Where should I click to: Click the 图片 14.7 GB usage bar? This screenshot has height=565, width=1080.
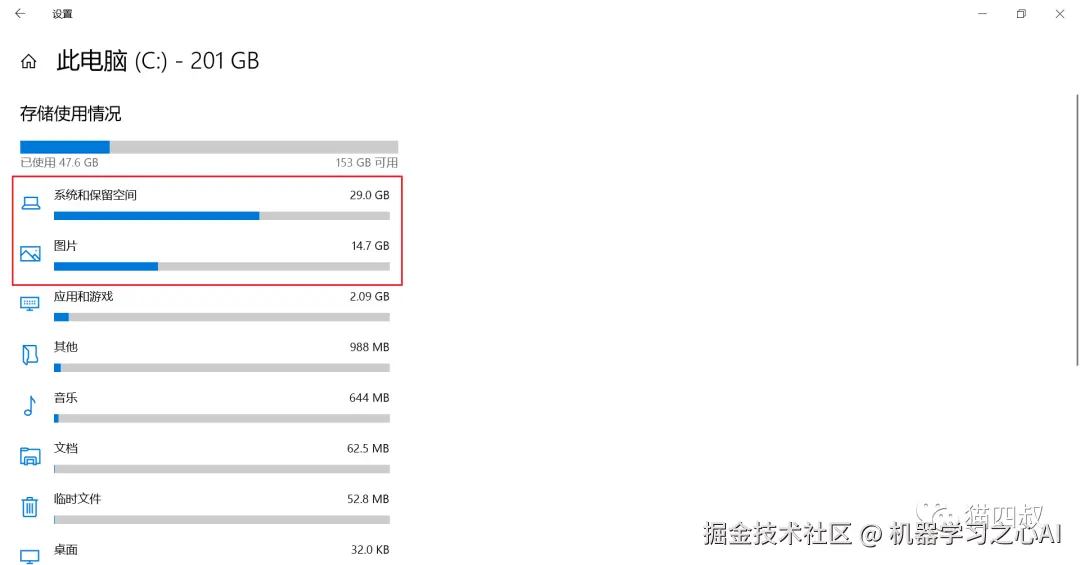click(x=221, y=266)
